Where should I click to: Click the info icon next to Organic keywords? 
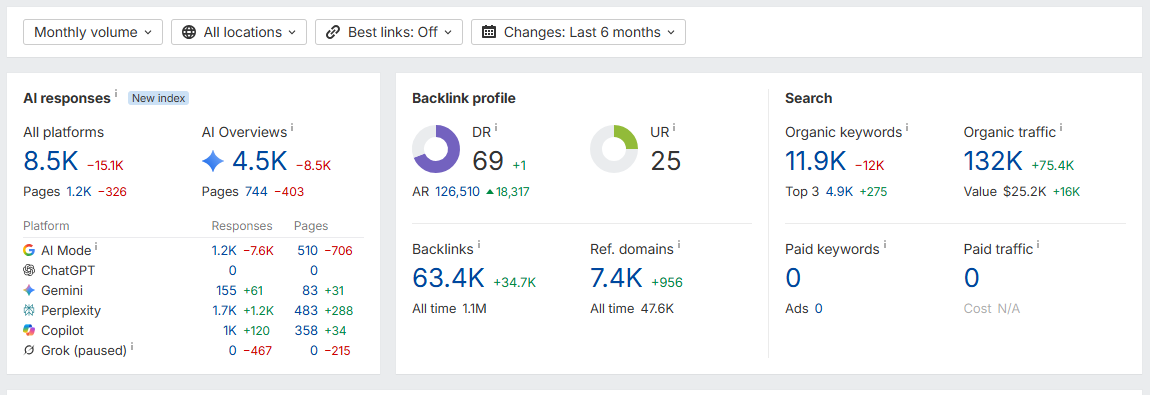point(907,128)
